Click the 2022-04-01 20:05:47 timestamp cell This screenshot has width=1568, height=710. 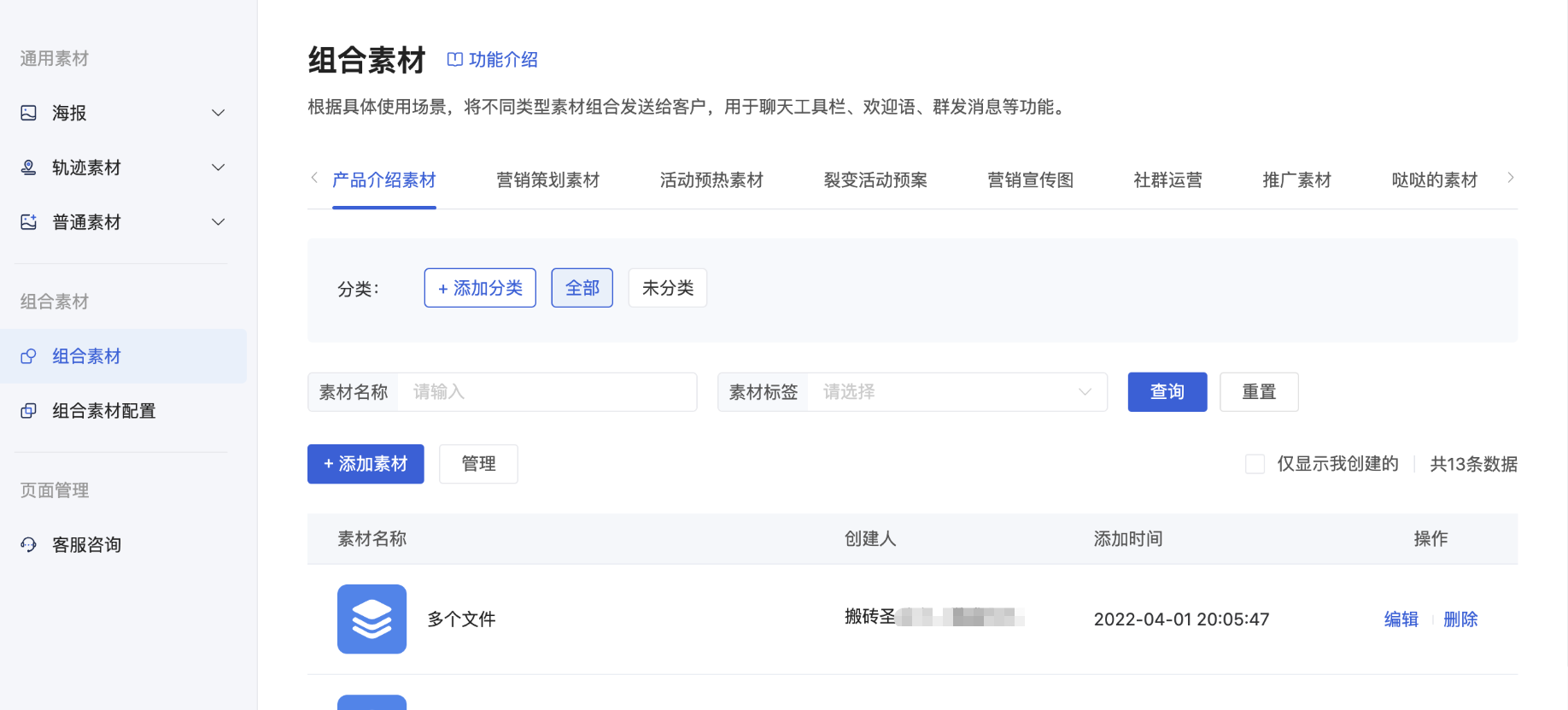[x=1182, y=619]
